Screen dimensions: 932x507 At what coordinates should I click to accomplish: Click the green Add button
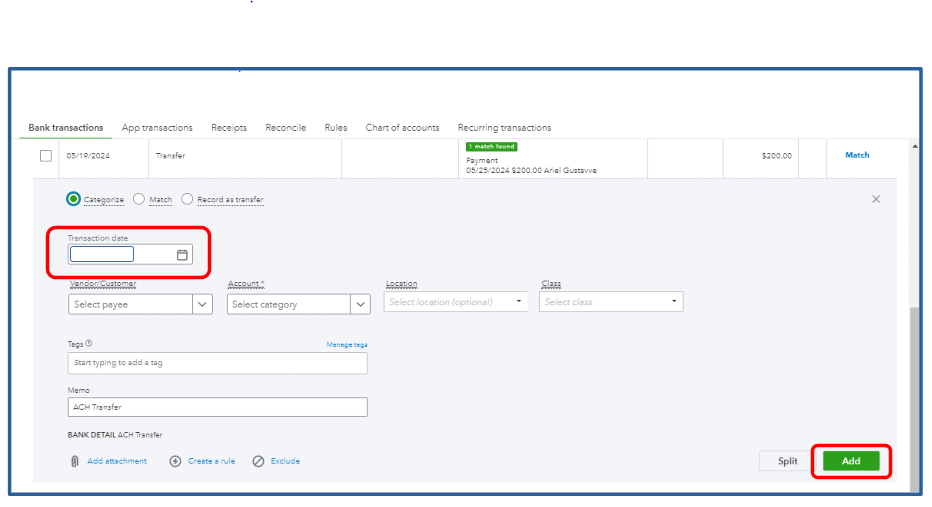851,461
